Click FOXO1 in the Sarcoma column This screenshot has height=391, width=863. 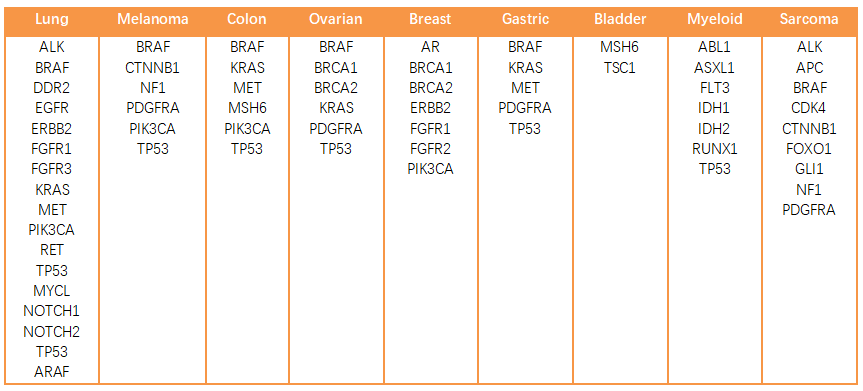pyautogui.click(x=809, y=149)
